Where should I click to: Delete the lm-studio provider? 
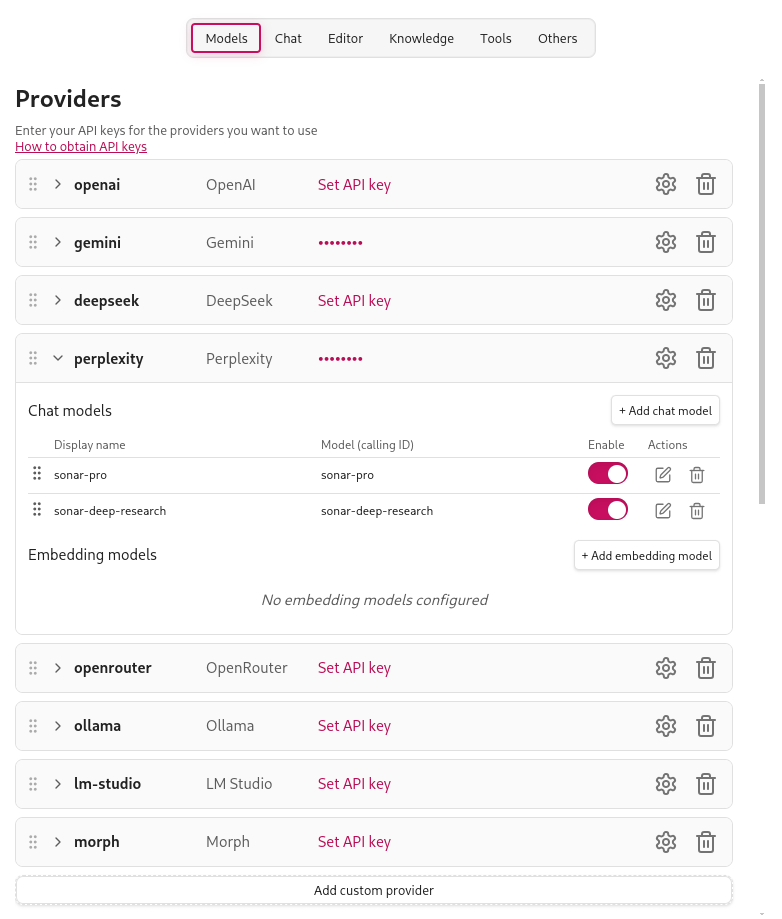(x=705, y=784)
